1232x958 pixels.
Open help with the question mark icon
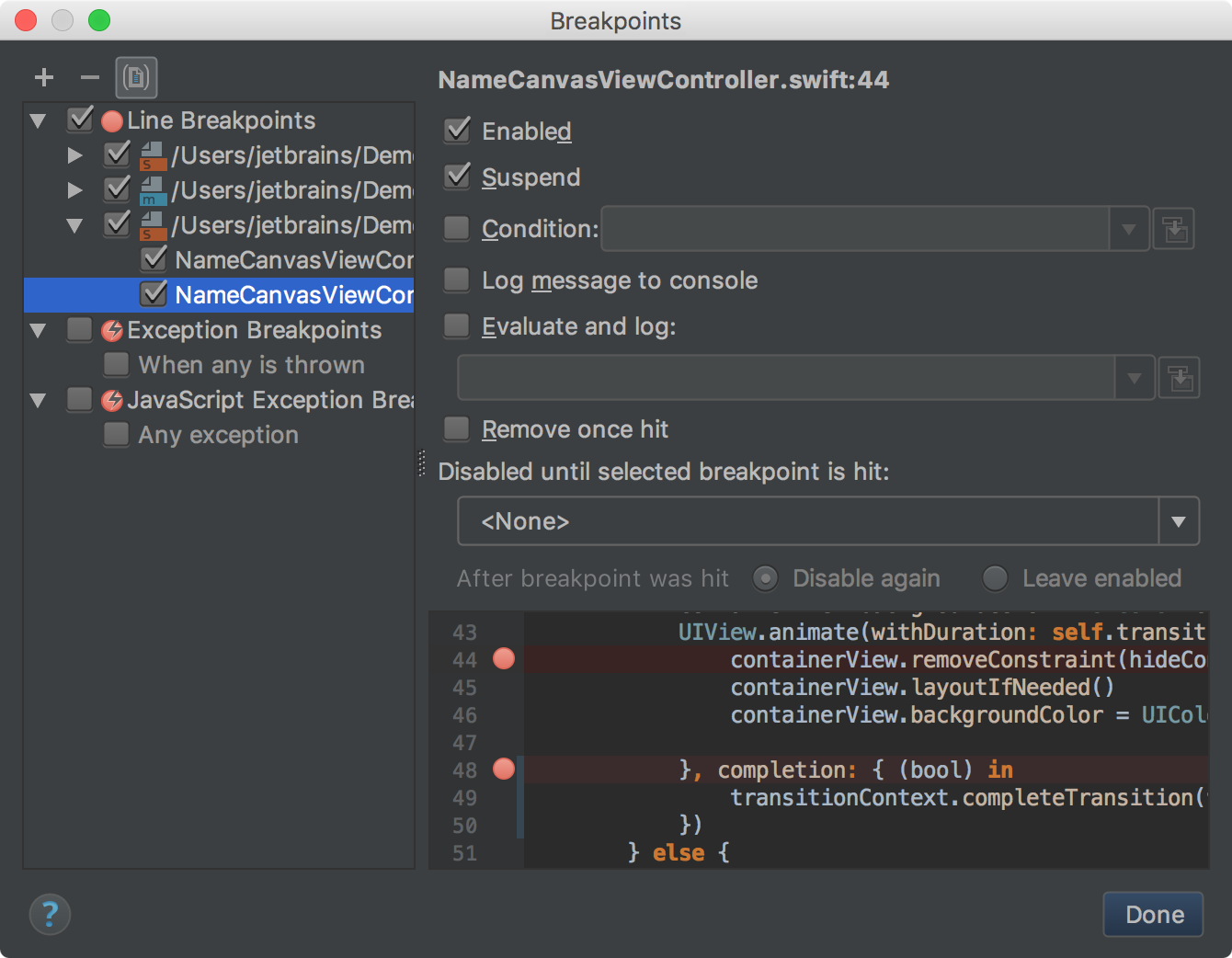click(x=50, y=914)
